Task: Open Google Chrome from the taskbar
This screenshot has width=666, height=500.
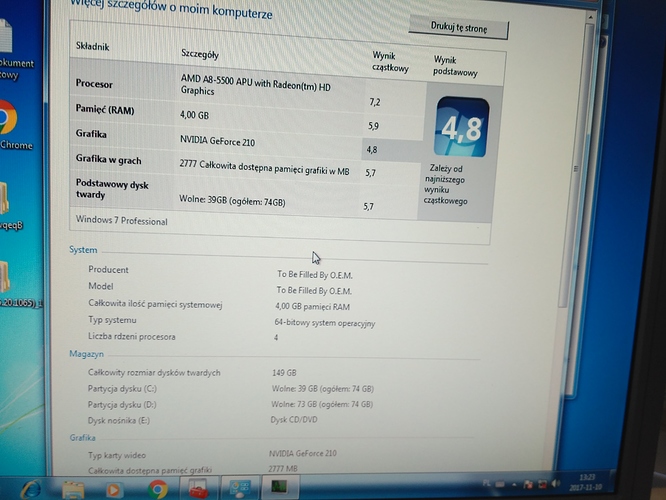Action: click(x=157, y=489)
